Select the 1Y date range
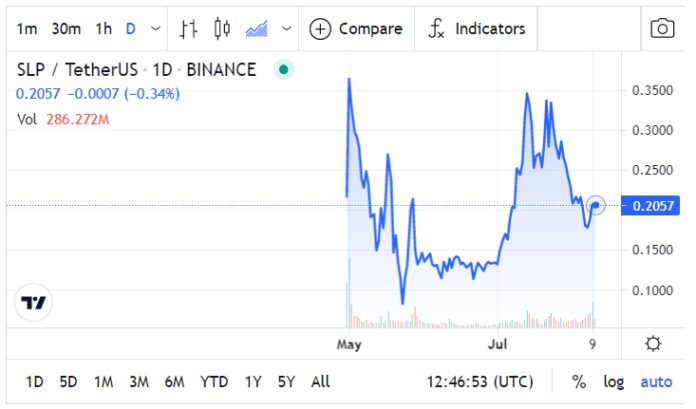Image resolution: width=696 pixels, height=409 pixels. tap(253, 381)
